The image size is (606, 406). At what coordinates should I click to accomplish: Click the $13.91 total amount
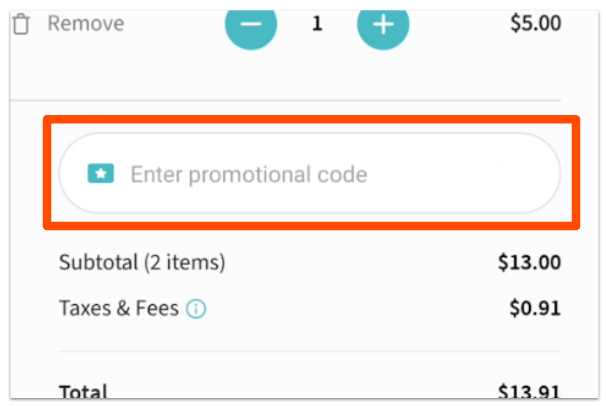528,392
